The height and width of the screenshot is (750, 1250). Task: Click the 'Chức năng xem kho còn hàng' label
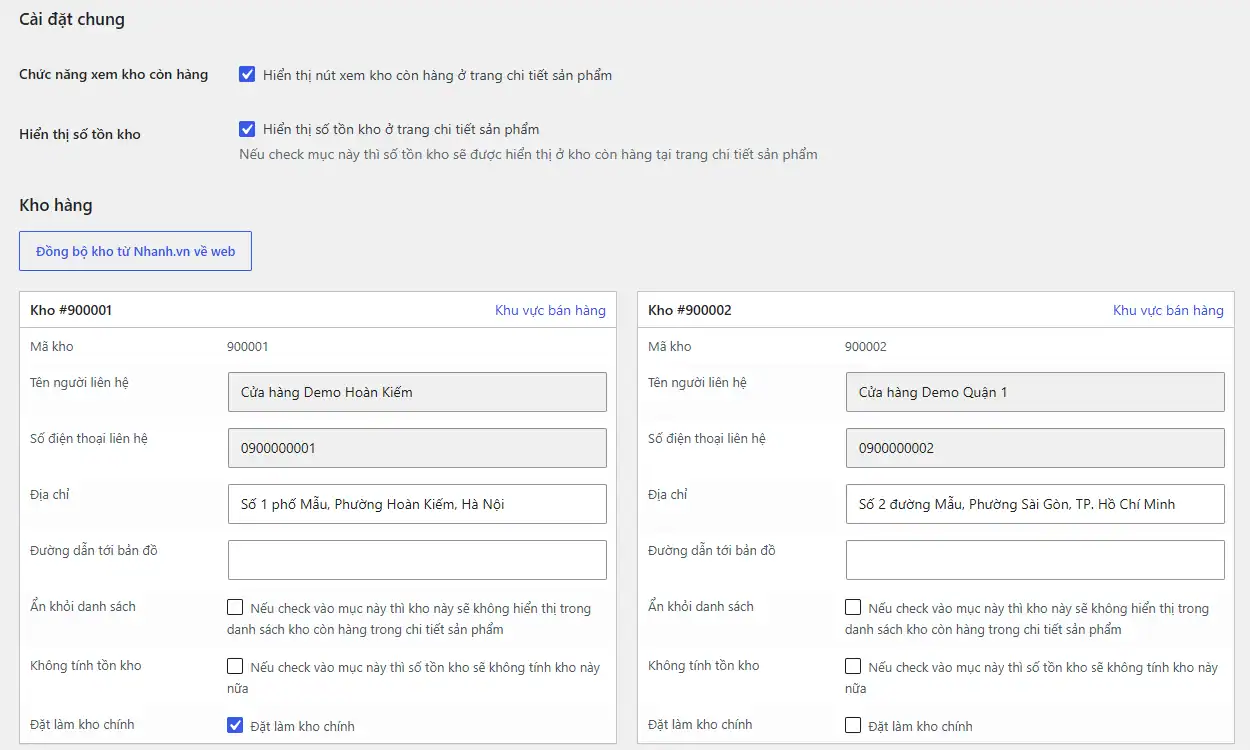pyautogui.click(x=114, y=74)
